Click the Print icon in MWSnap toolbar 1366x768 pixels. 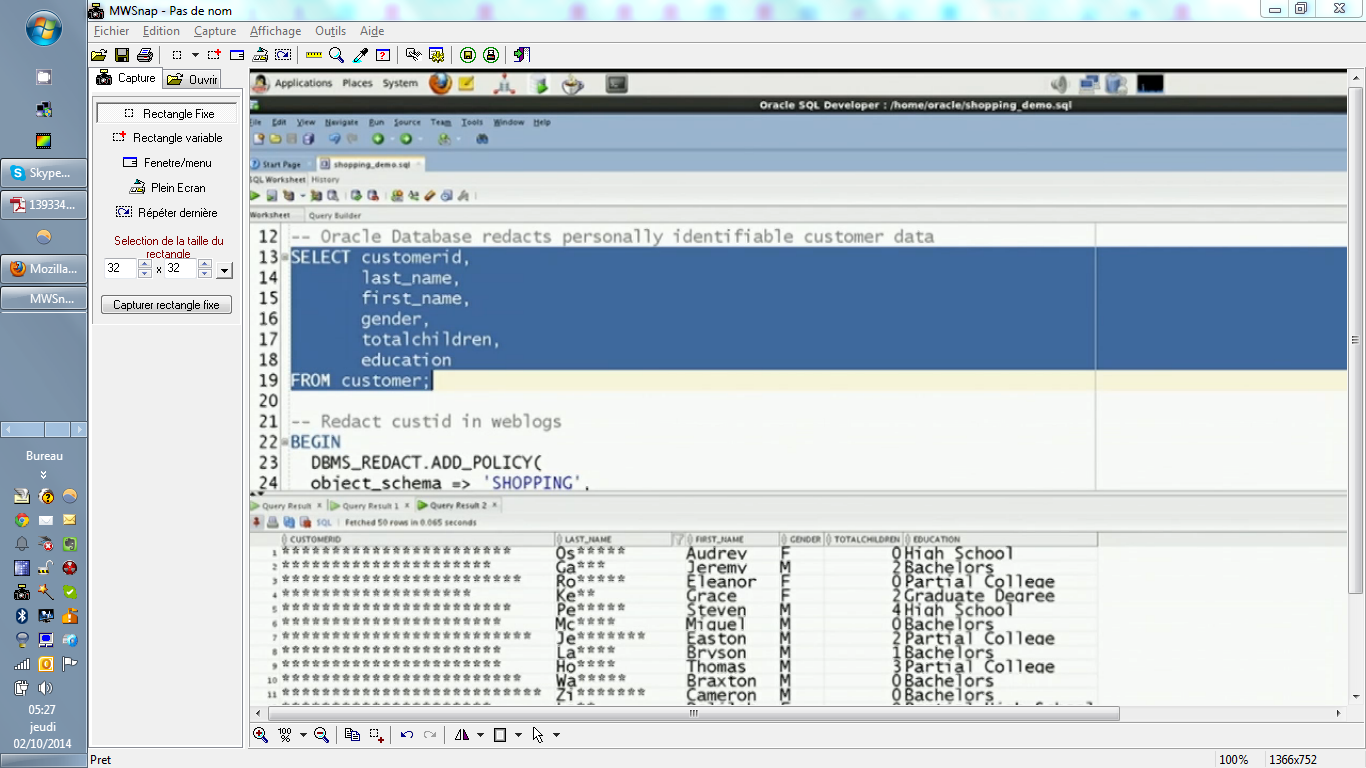(x=145, y=55)
